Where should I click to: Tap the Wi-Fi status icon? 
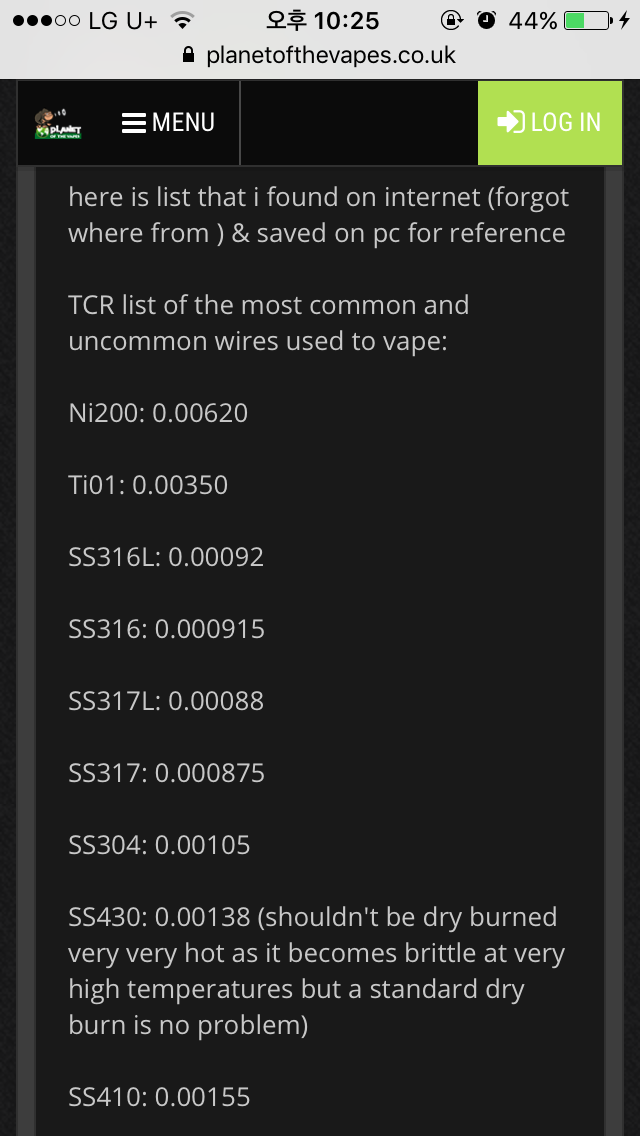184,21
